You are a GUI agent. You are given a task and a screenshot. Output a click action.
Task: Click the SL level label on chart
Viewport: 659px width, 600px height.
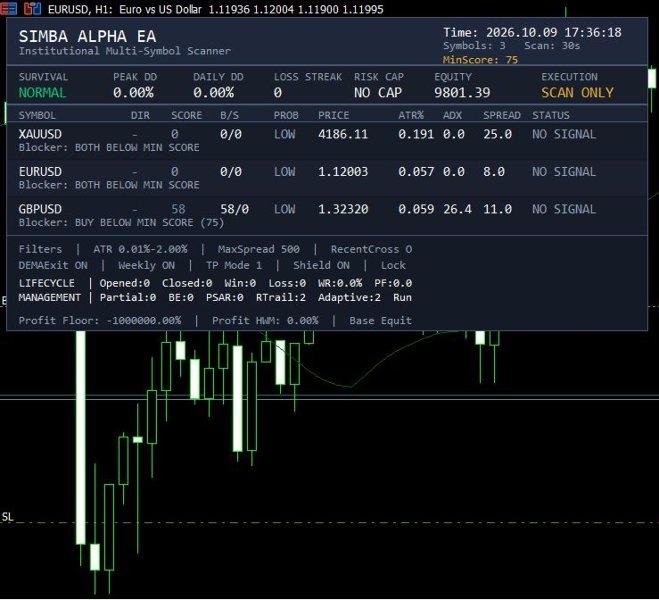[8, 517]
